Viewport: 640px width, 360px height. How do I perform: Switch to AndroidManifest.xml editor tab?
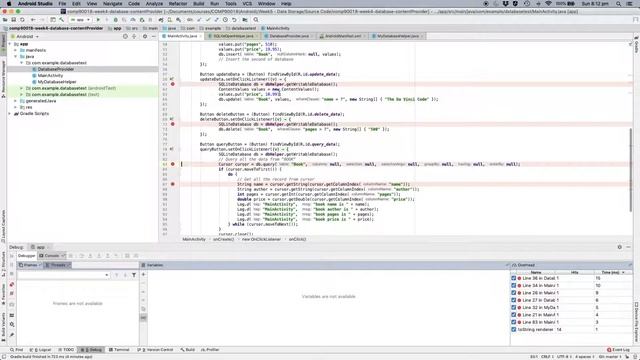342,36
